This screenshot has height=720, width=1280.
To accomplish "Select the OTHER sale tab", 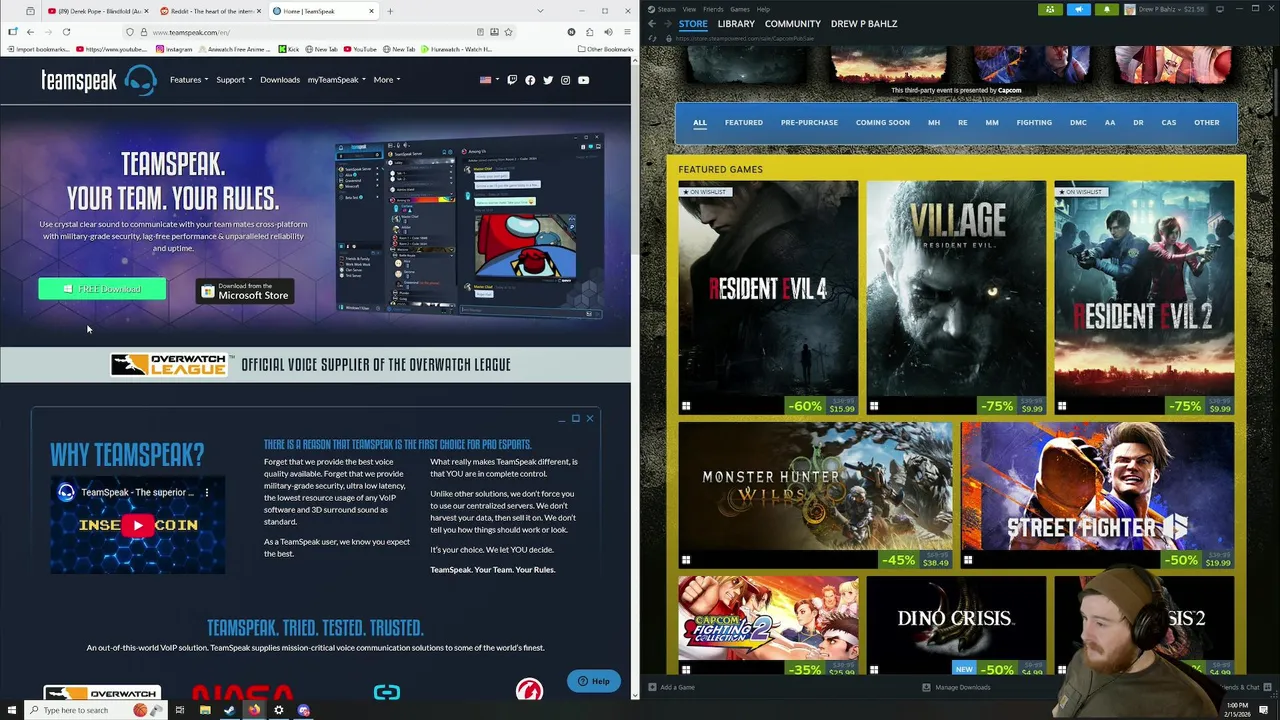I will pos(1206,123).
